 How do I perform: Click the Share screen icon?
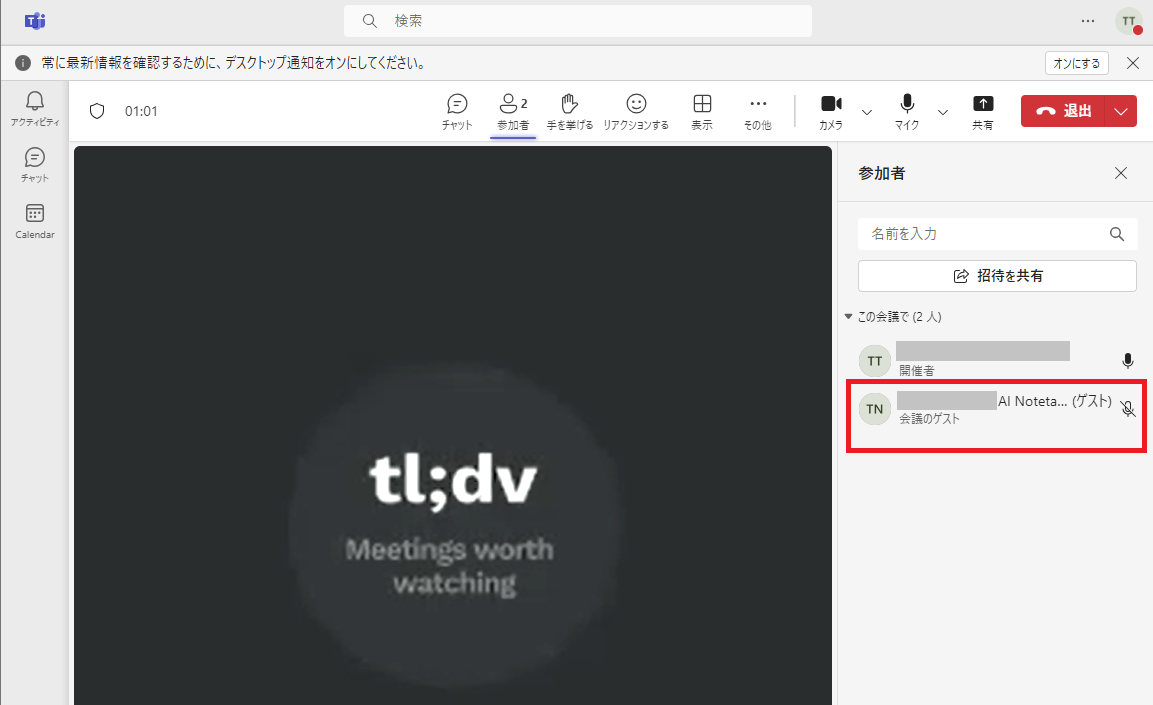(x=983, y=111)
